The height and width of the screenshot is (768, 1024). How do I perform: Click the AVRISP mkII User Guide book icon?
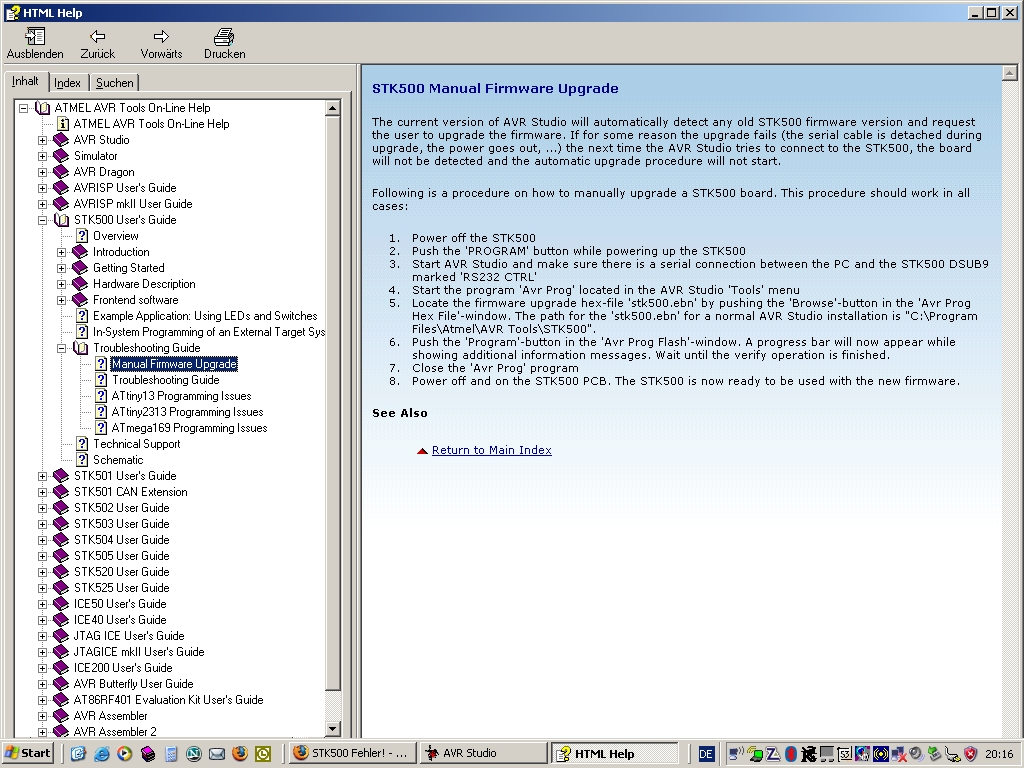(61, 204)
